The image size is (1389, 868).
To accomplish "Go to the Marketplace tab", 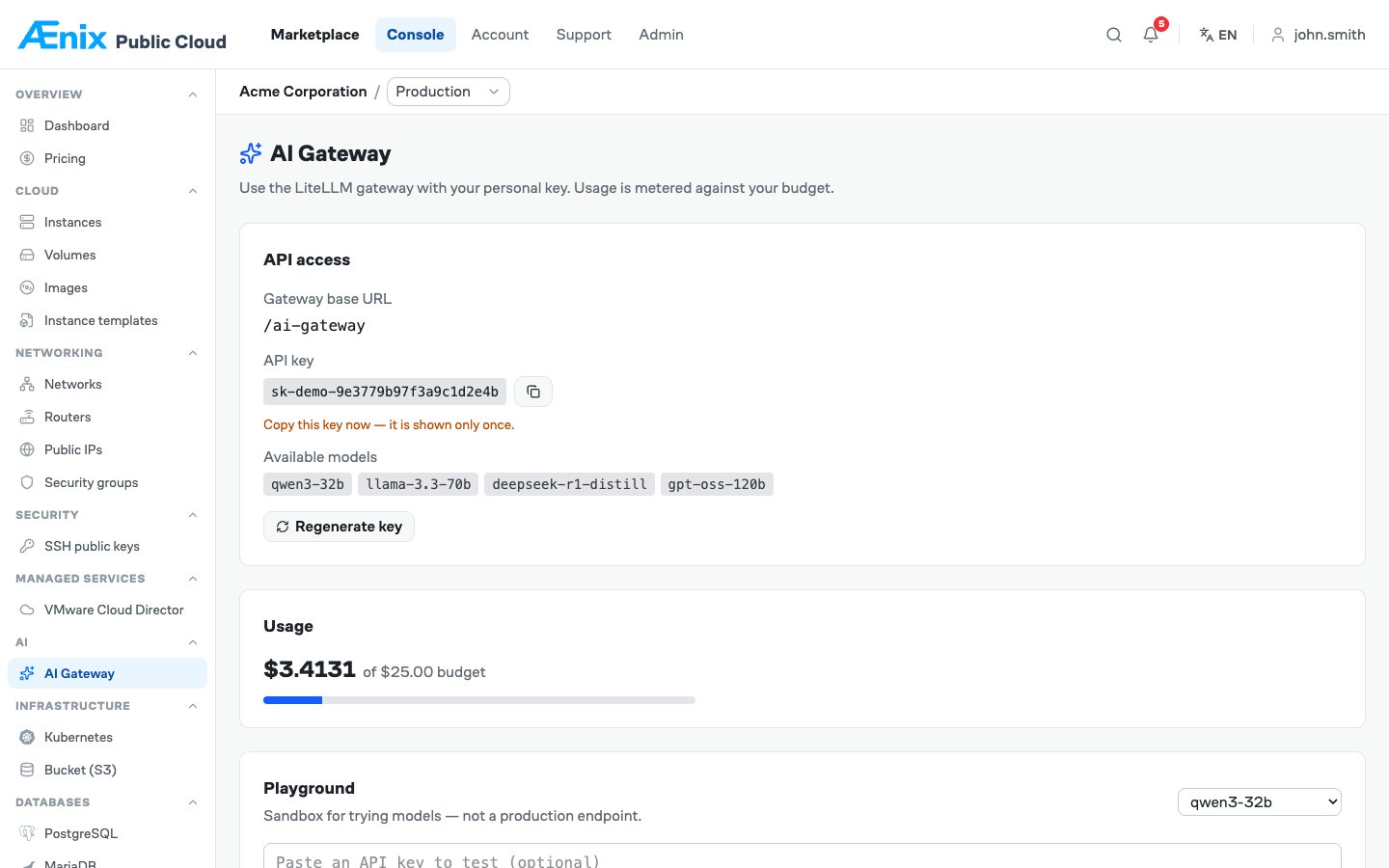I will coord(314,35).
